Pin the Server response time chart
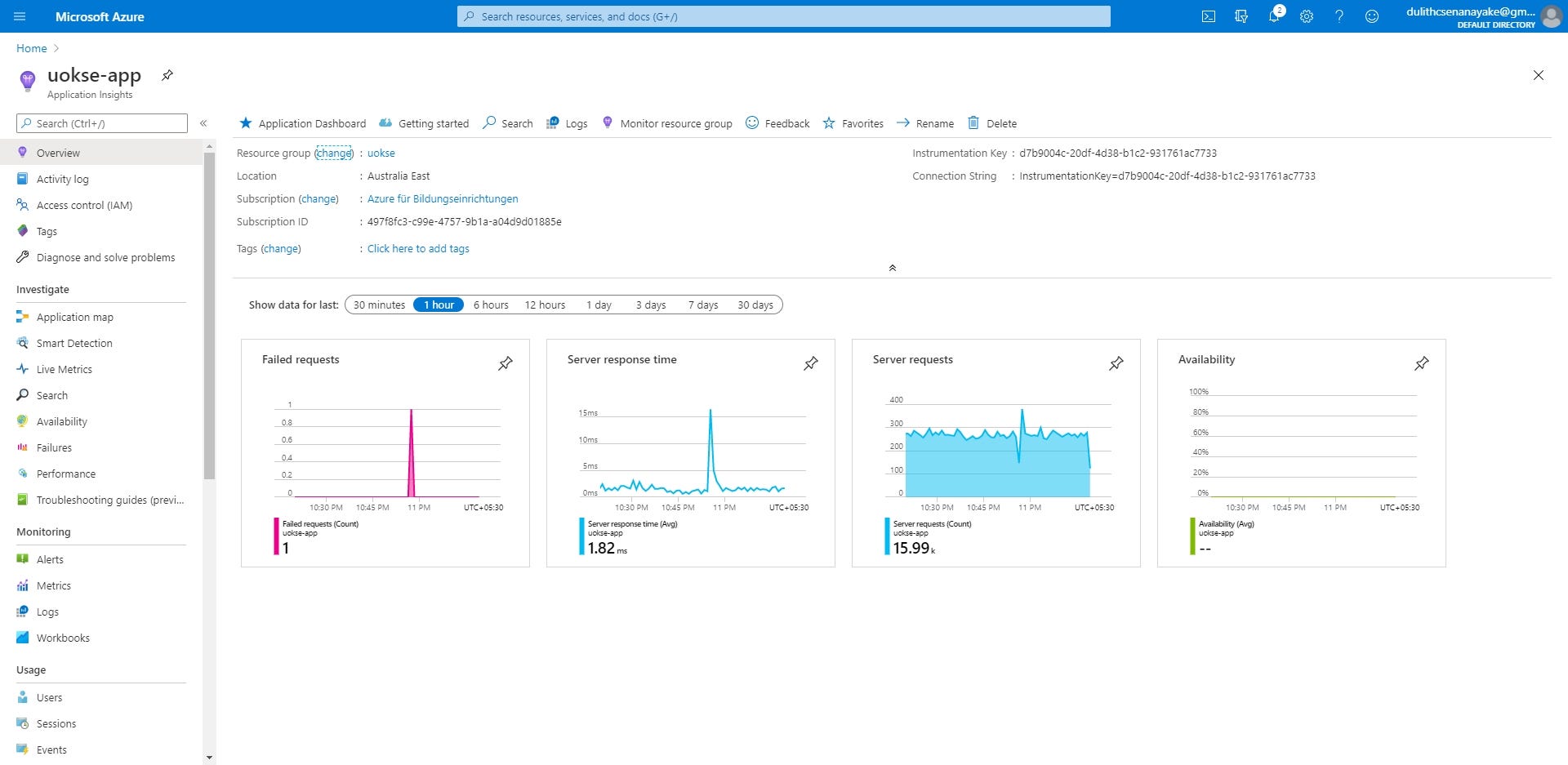 pyautogui.click(x=811, y=363)
